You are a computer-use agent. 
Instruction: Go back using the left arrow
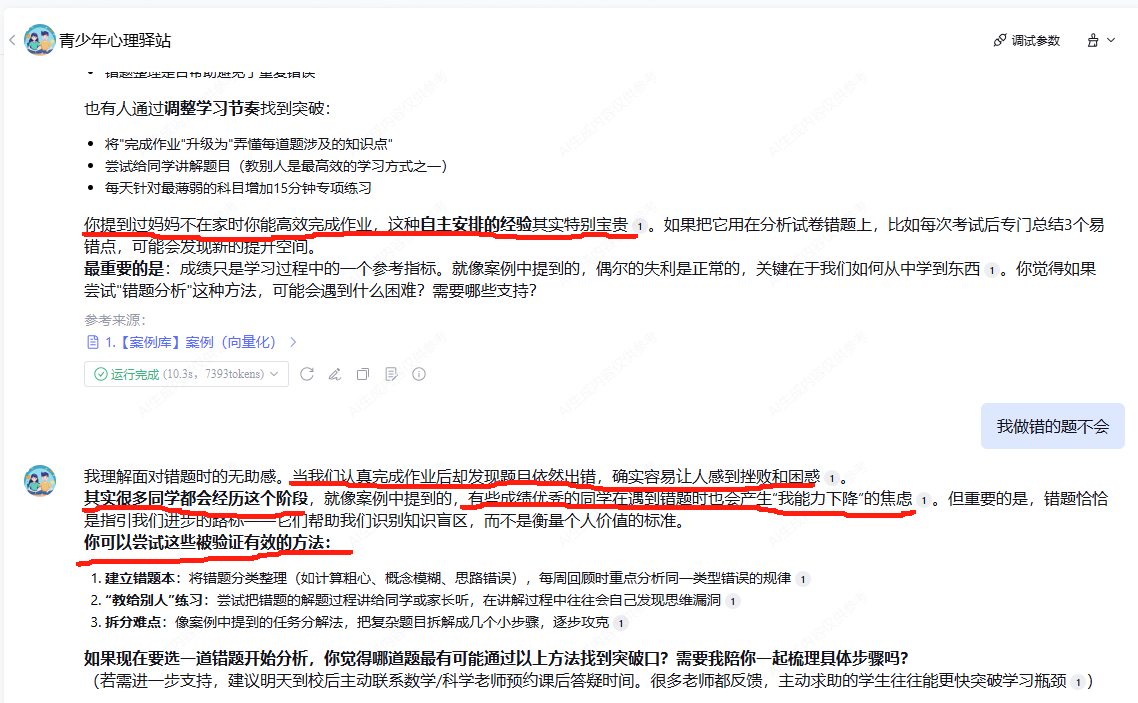[12, 40]
